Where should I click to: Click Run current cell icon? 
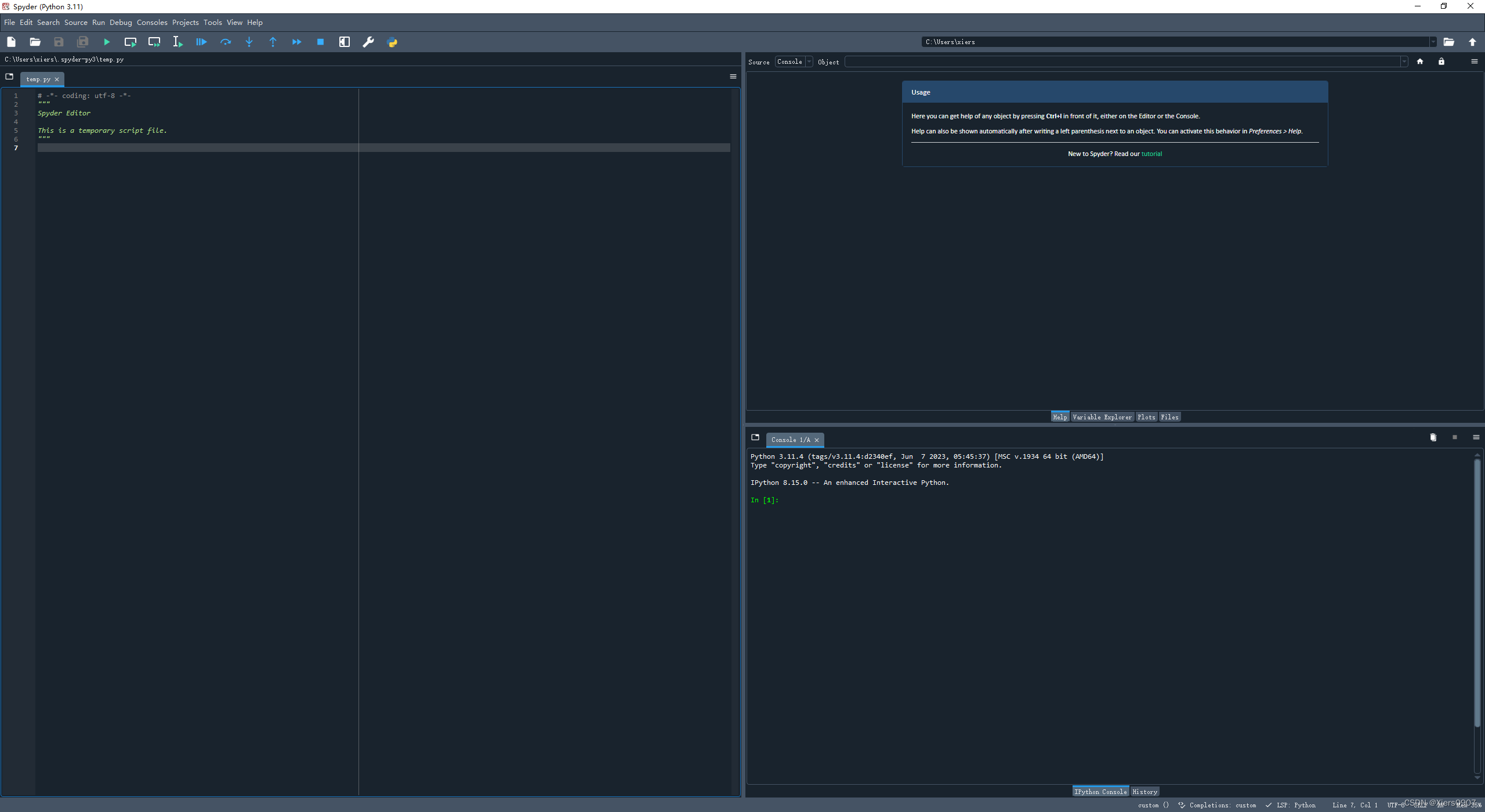coord(131,42)
